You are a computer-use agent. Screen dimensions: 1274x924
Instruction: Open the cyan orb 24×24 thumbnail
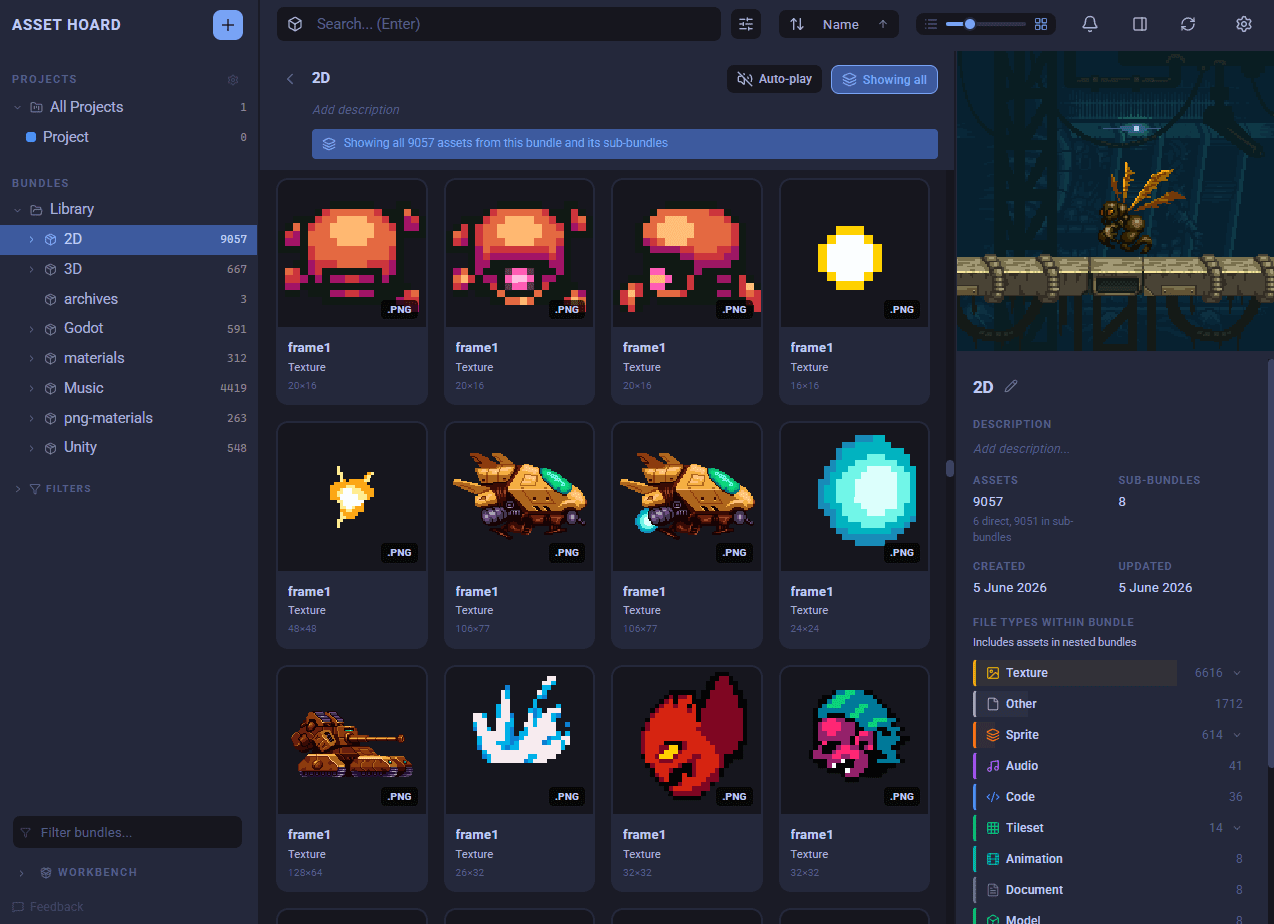point(854,497)
